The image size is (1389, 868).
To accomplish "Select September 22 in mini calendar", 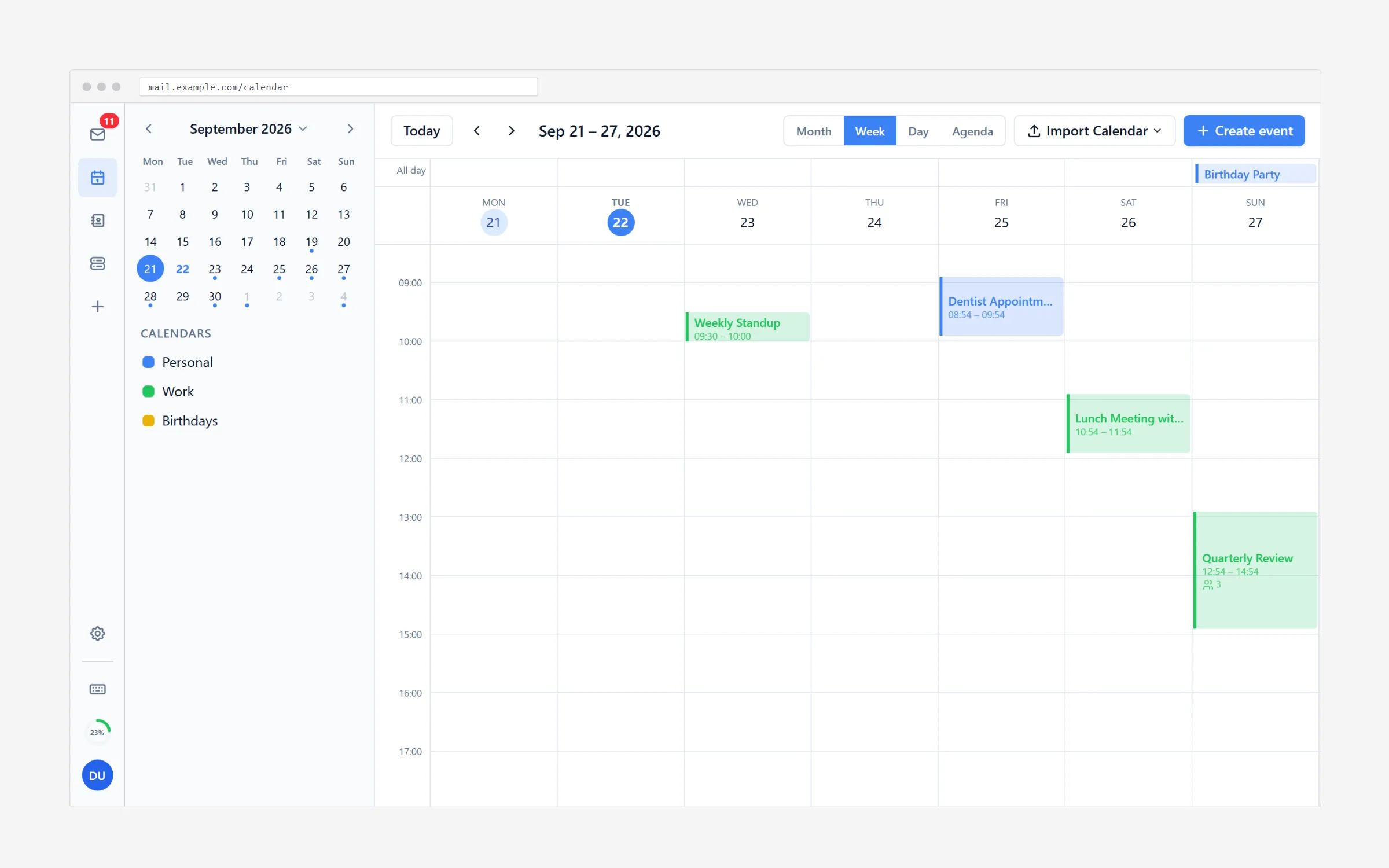I will (x=182, y=269).
